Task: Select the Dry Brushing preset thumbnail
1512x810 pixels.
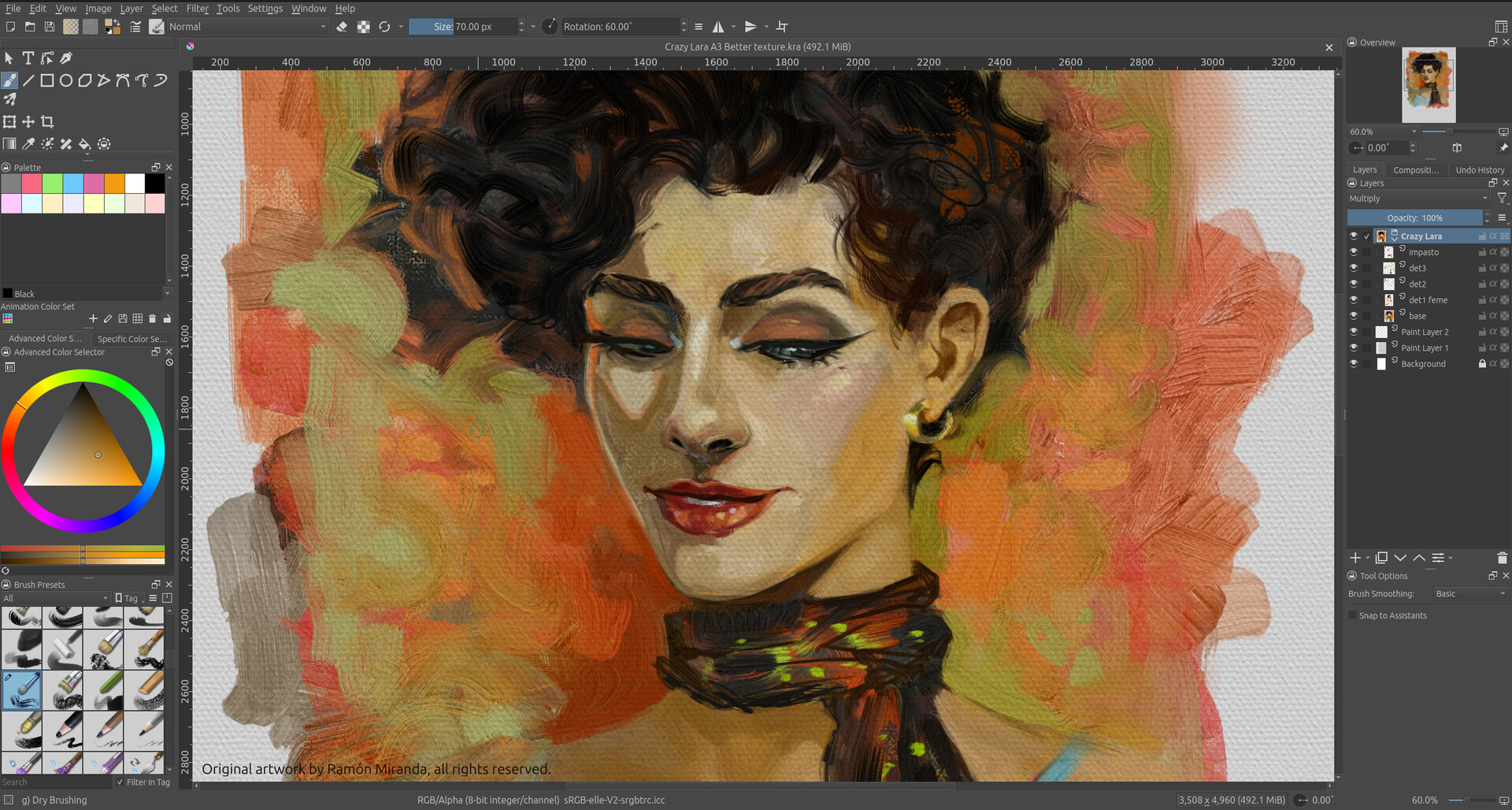Action: [21, 689]
